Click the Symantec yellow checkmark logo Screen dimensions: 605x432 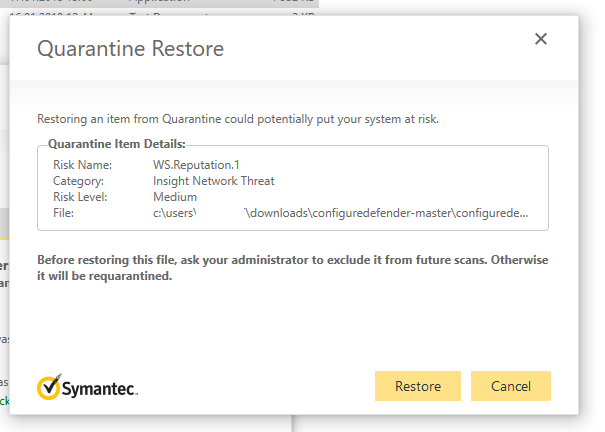(51, 387)
